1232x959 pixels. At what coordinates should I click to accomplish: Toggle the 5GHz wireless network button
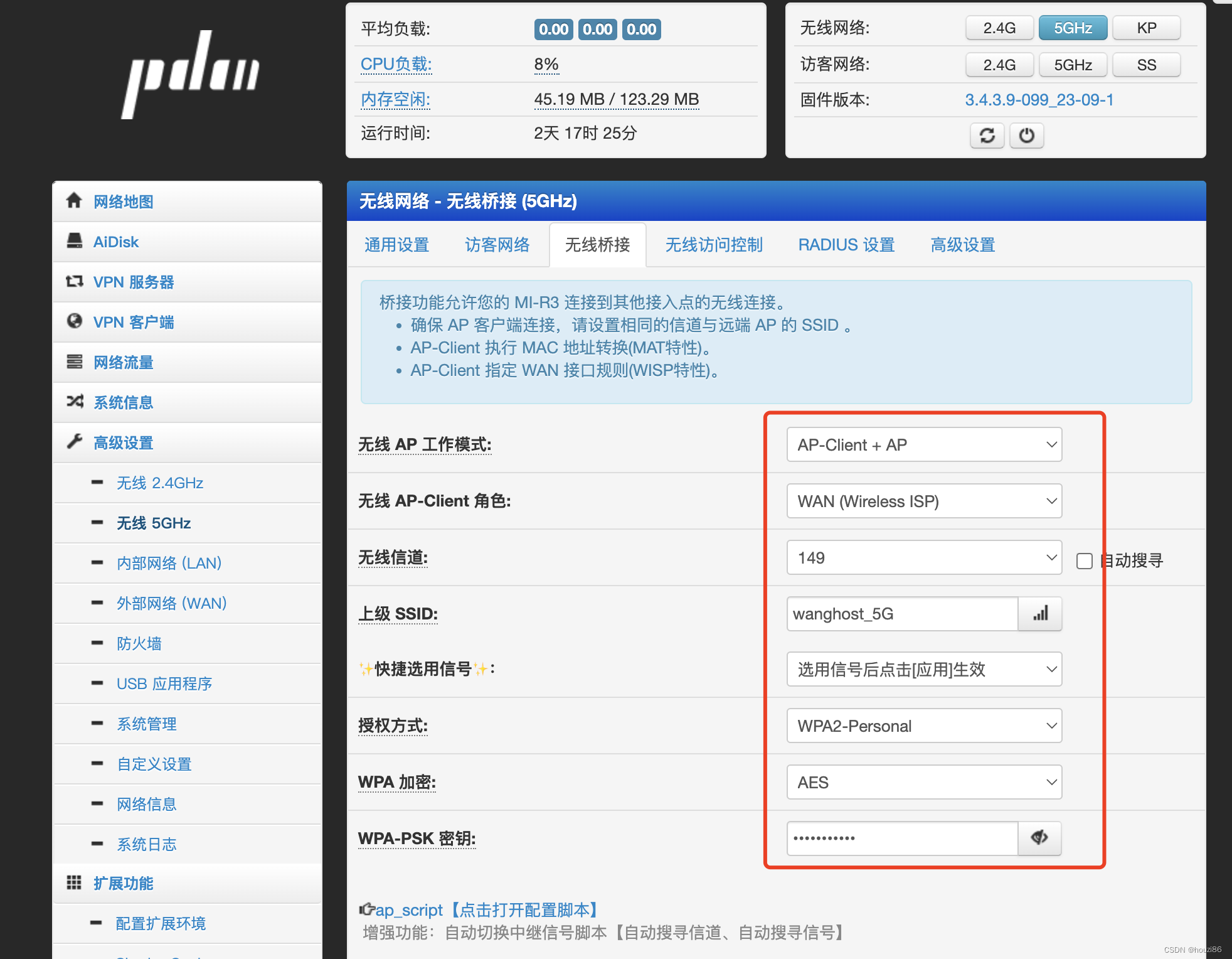coord(1073,28)
